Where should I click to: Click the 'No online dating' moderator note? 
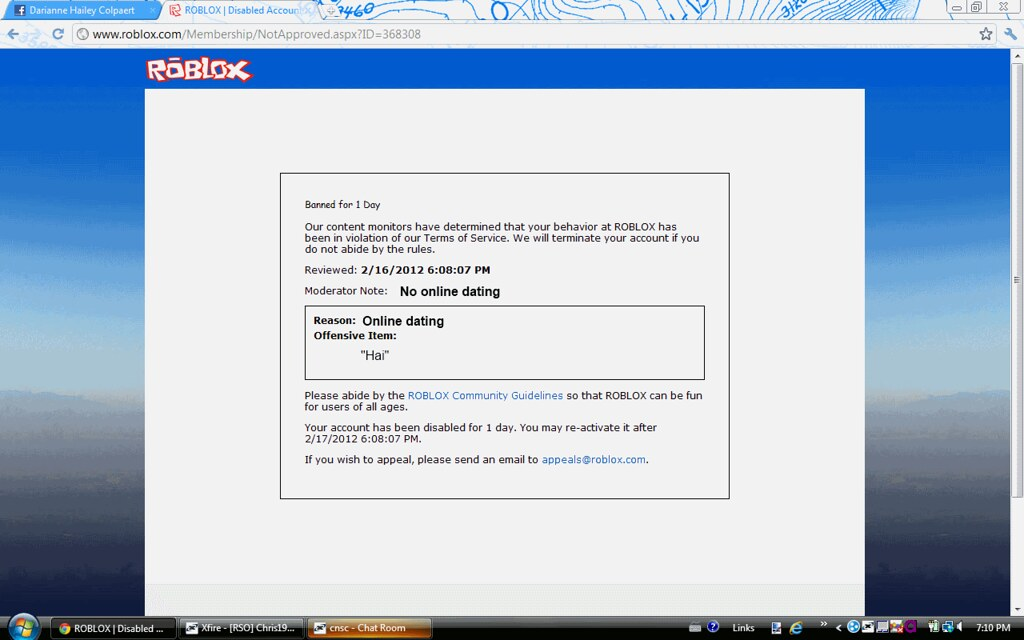(449, 292)
